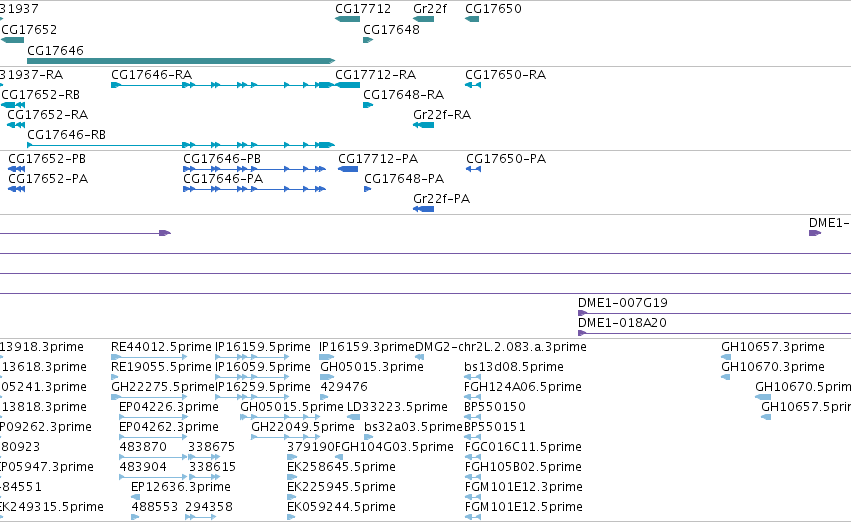851x522 pixels.
Task: Click EST bs32a03.5prime
Action: 369,437
